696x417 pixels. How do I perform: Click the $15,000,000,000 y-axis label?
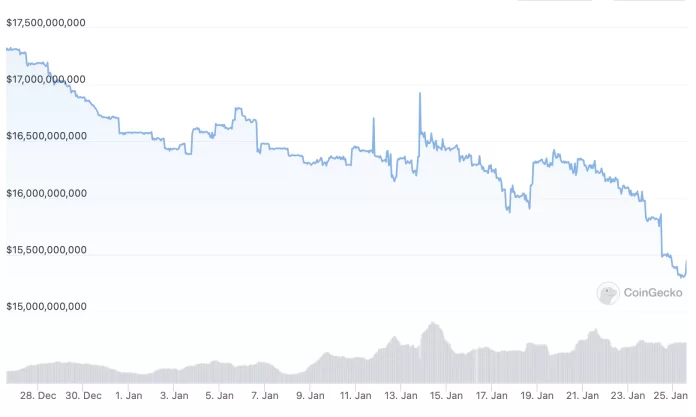pos(46,307)
